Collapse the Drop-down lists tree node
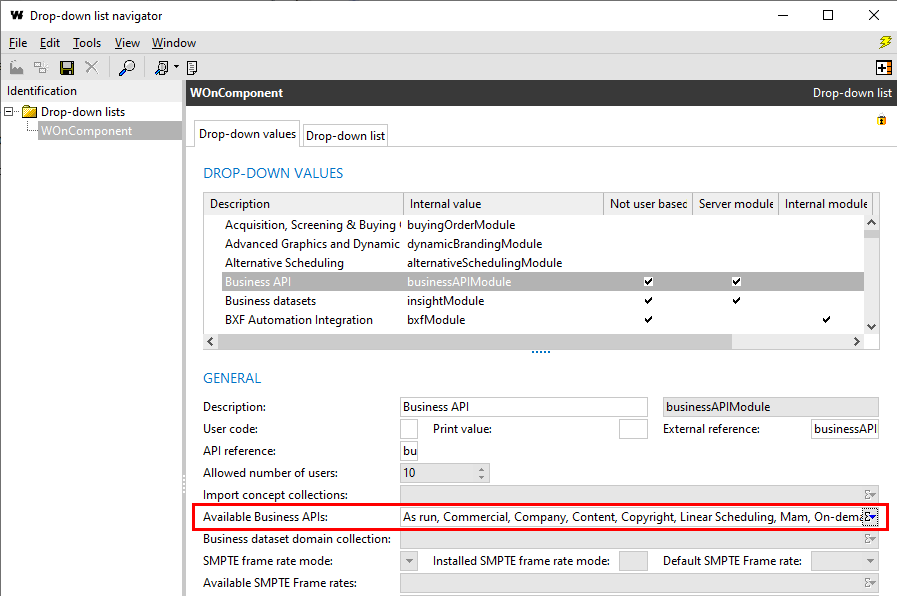This screenshot has height=596, width=897. tap(10, 111)
